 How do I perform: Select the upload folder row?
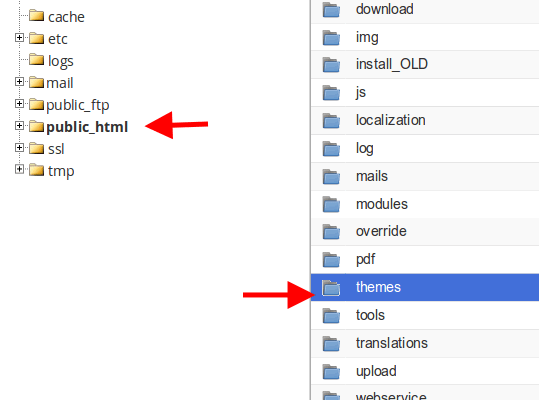425,371
